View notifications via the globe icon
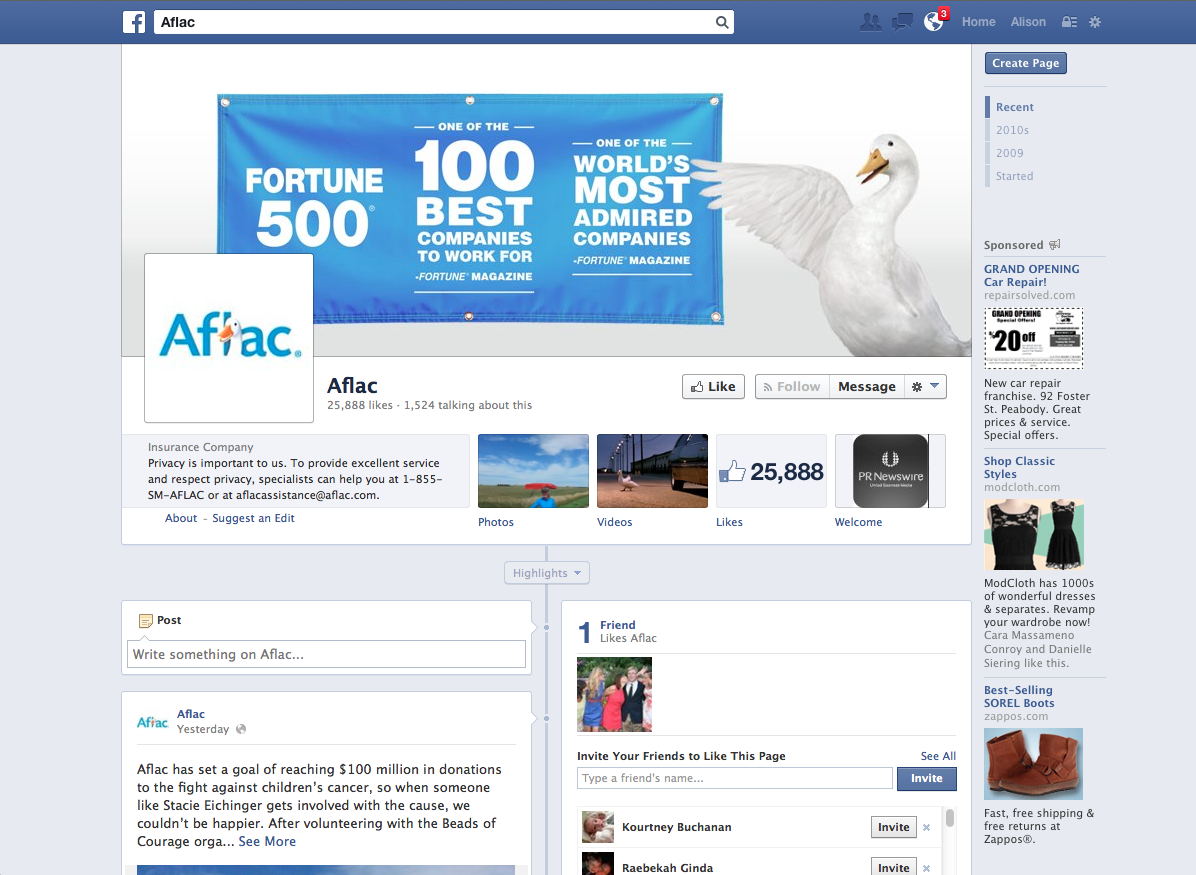 click(932, 21)
